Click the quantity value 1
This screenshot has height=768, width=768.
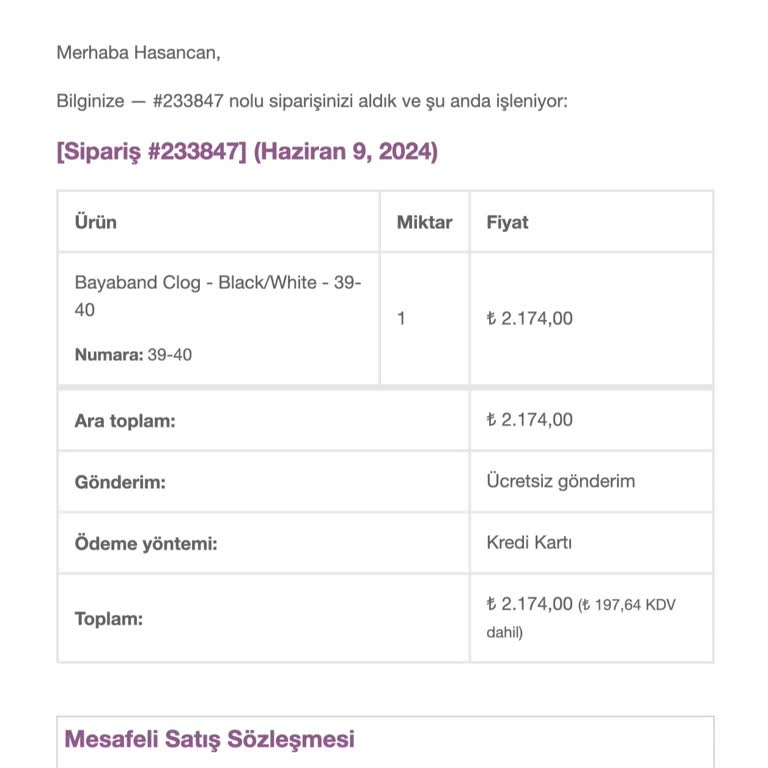(x=401, y=318)
